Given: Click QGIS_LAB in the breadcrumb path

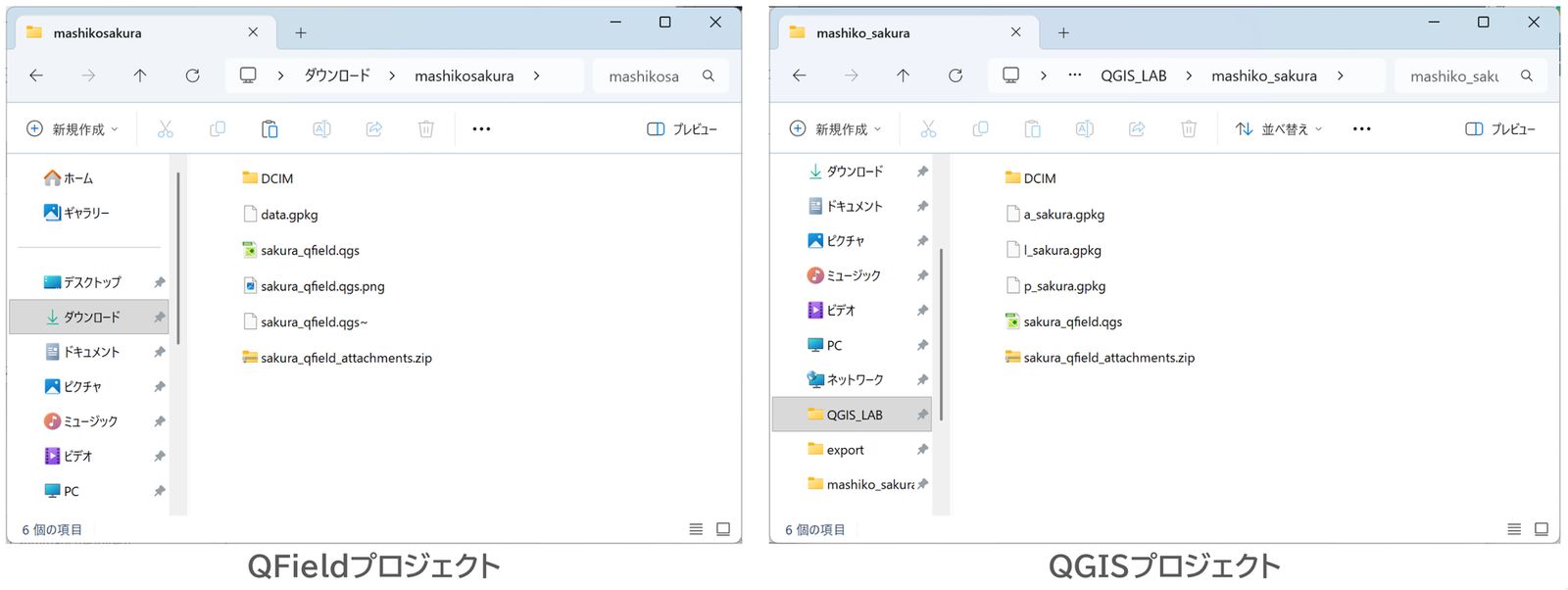Looking at the screenshot, I should point(1134,75).
